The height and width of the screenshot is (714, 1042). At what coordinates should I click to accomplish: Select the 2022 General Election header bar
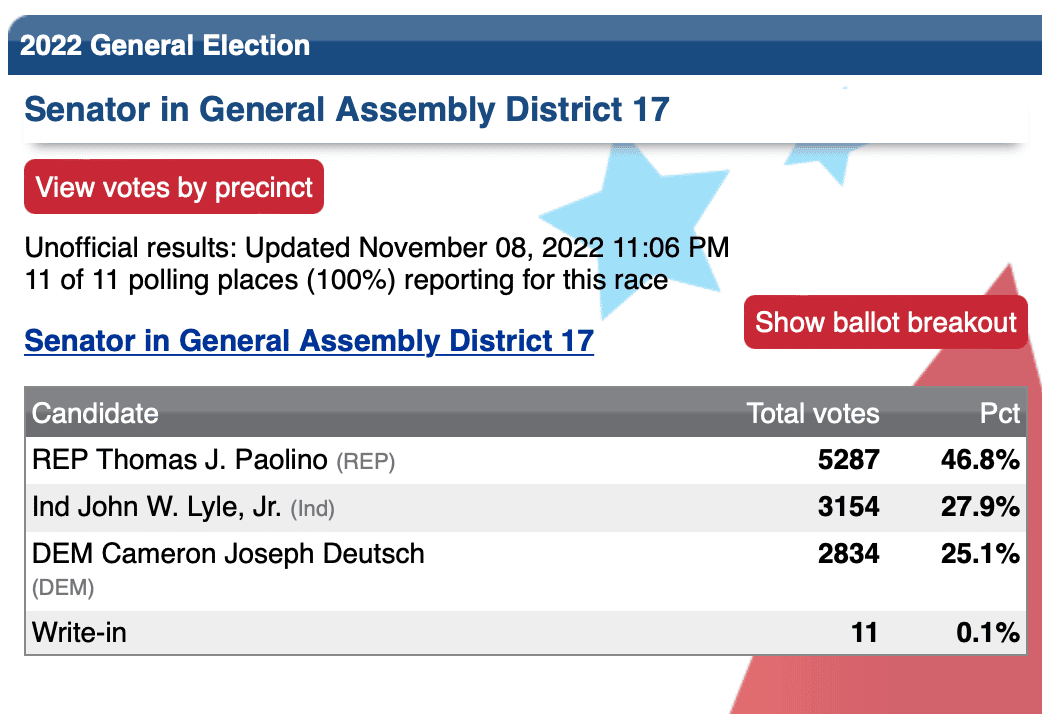coord(525,45)
